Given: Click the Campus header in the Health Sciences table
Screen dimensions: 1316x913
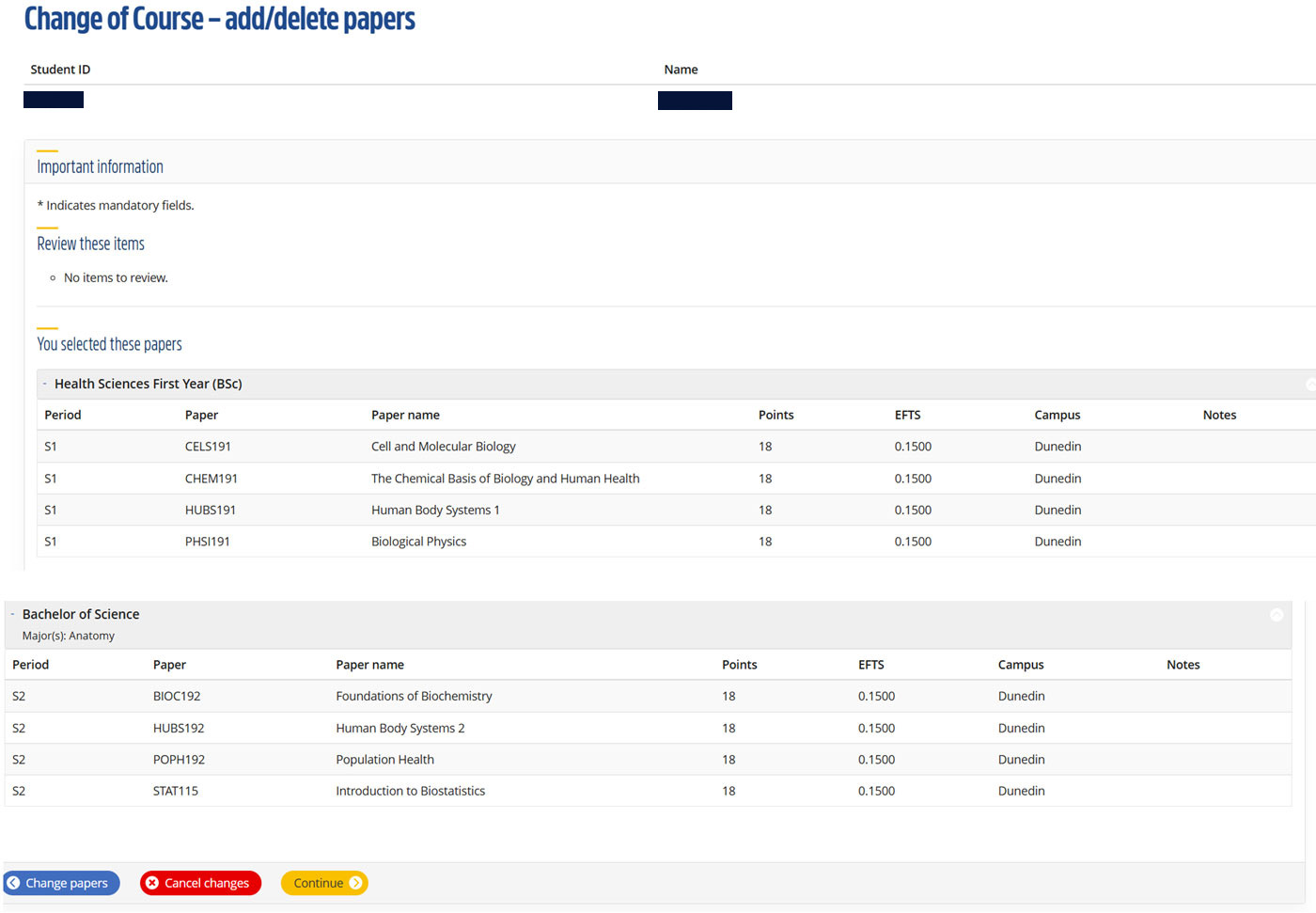Looking at the screenshot, I should coord(1057,415).
